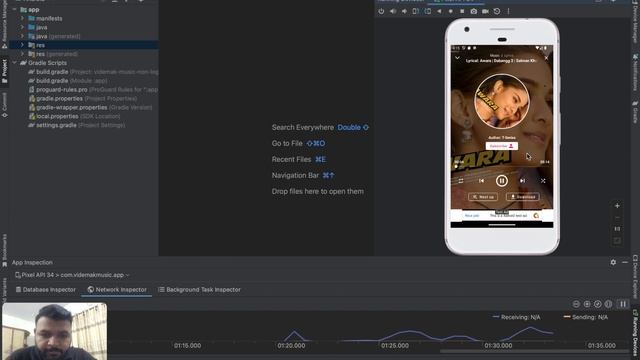Screen dimensions: 640x360
Task: Open the Pixel API 34 process dropdown
Action: coord(72,275)
